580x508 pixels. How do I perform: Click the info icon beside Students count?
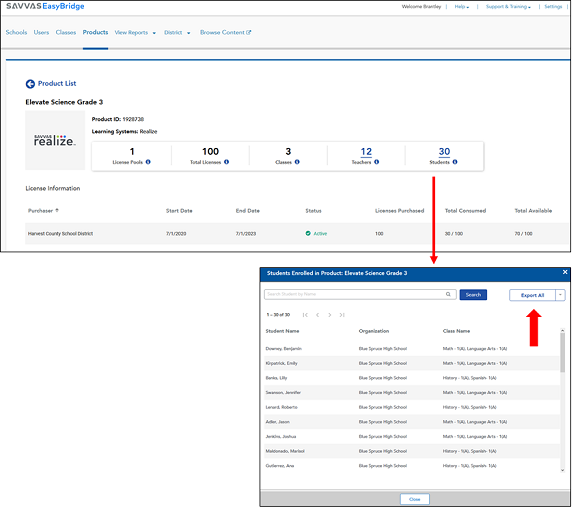(455, 162)
